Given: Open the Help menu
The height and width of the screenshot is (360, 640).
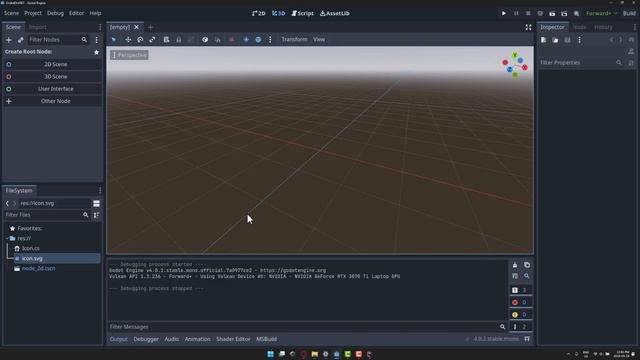Looking at the screenshot, I should tap(96, 13).
